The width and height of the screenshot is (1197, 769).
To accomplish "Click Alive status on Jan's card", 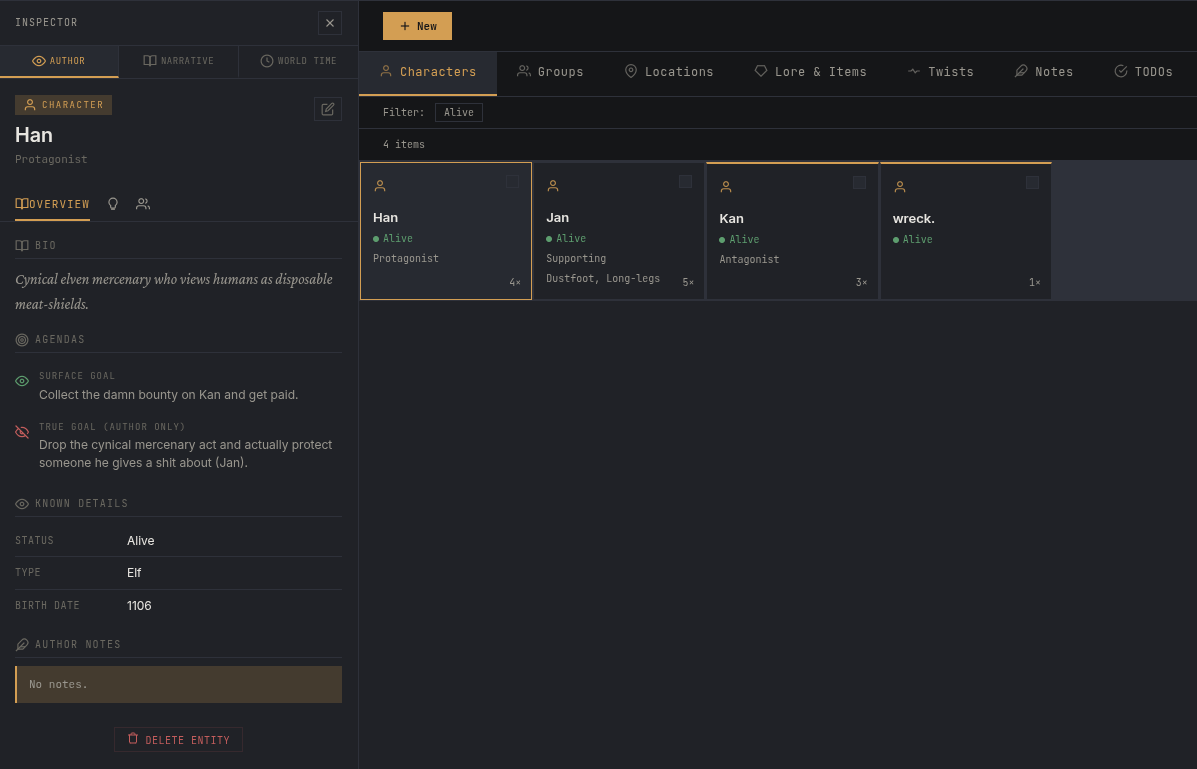I will [566, 239].
